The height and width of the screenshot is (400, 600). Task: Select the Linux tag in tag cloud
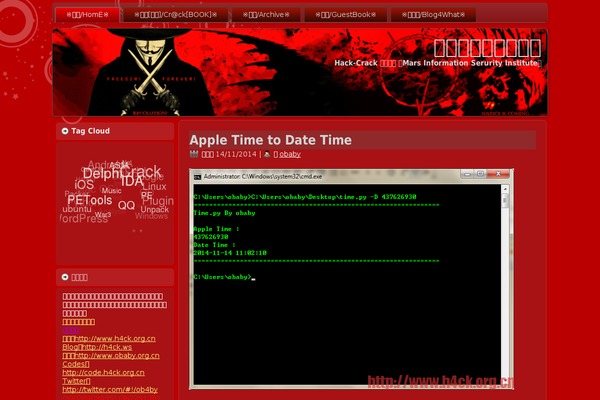(x=154, y=186)
